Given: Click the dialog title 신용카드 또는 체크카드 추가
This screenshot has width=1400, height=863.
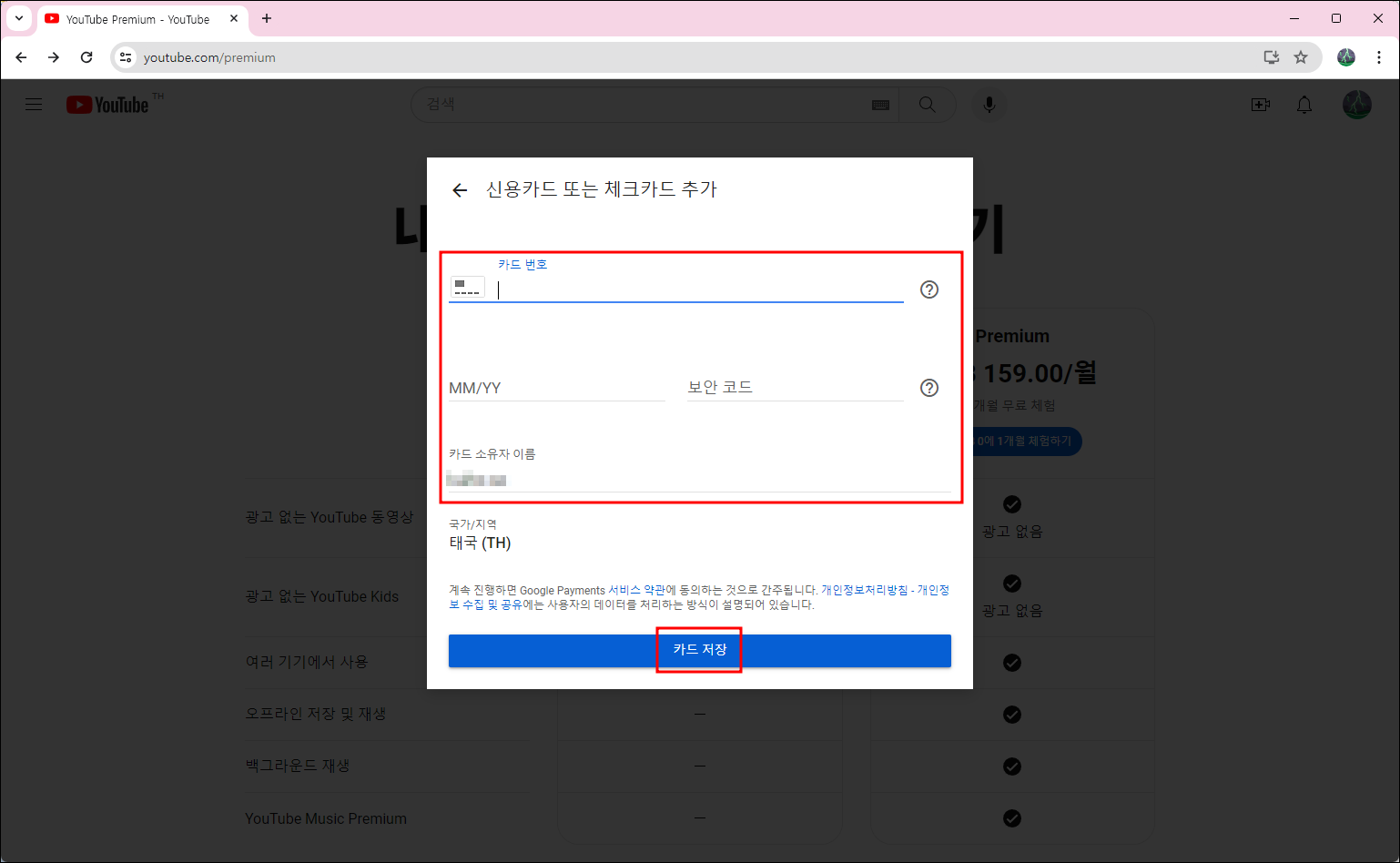Looking at the screenshot, I should [602, 189].
